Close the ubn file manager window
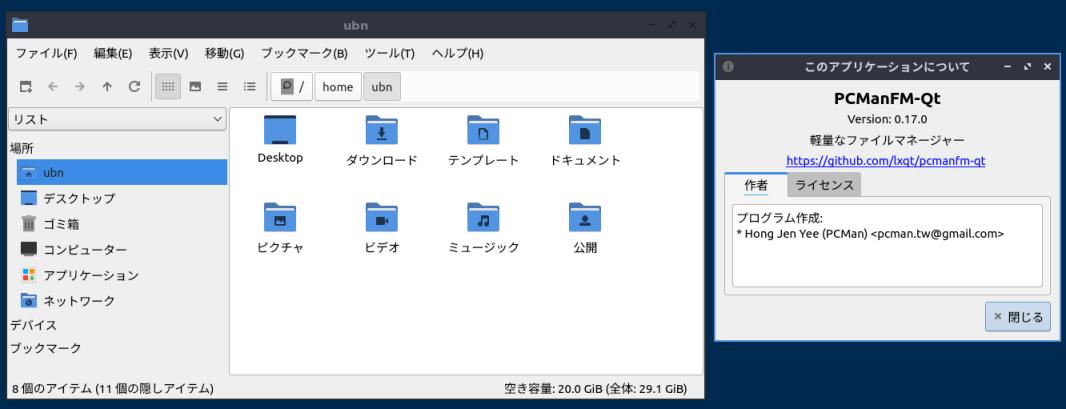 pos(692,25)
